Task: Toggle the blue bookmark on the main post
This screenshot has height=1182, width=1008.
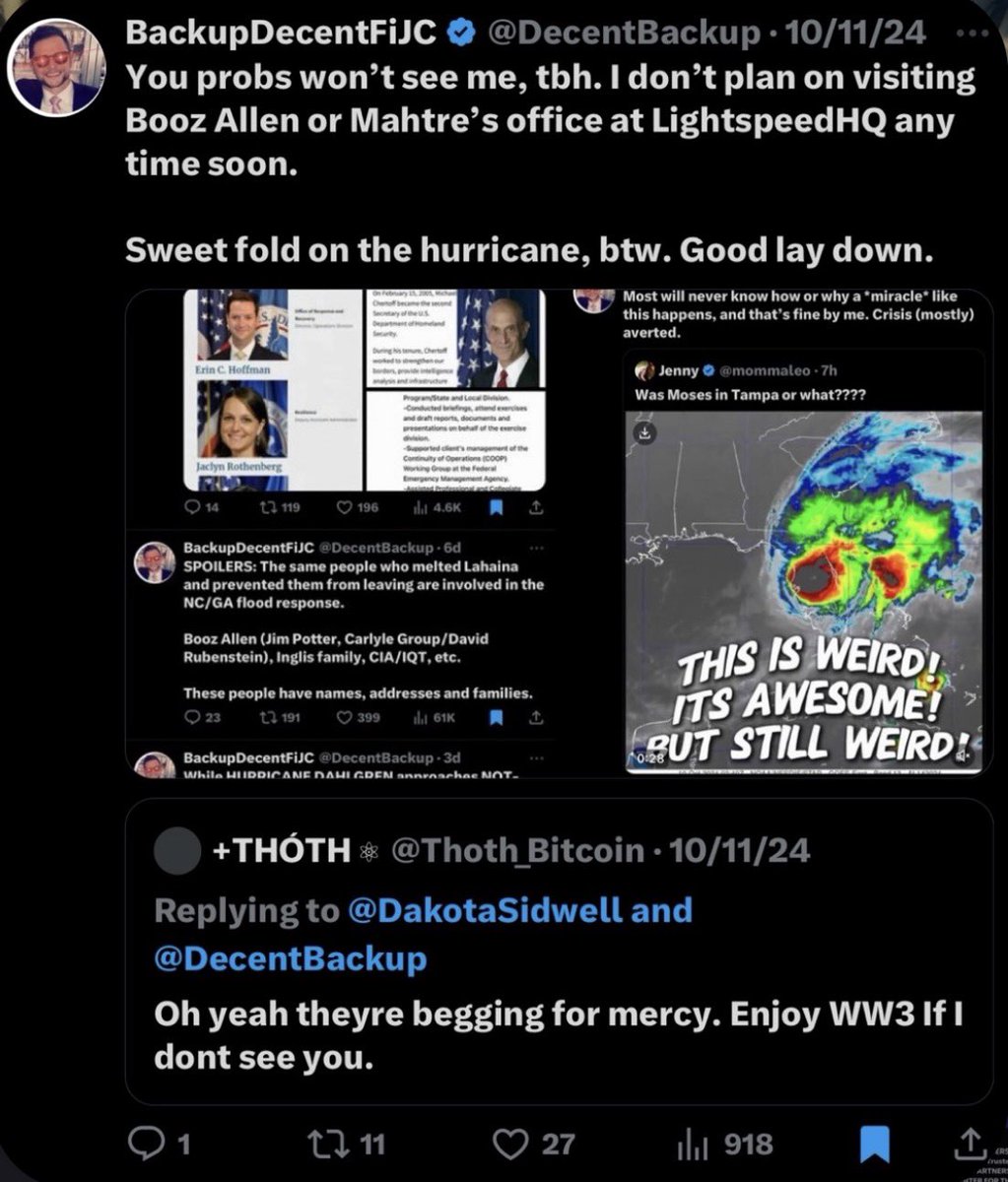Action: tap(875, 1145)
